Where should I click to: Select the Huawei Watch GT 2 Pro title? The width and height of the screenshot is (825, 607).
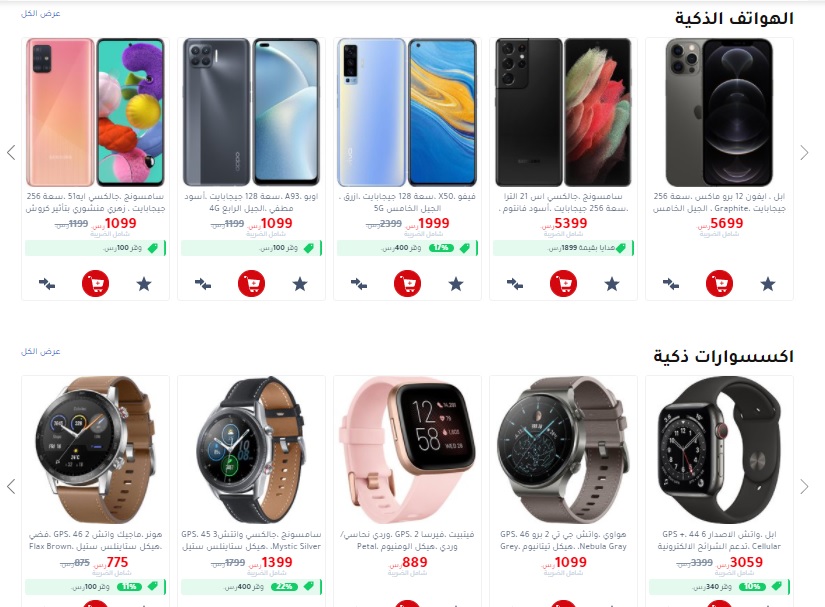point(564,540)
